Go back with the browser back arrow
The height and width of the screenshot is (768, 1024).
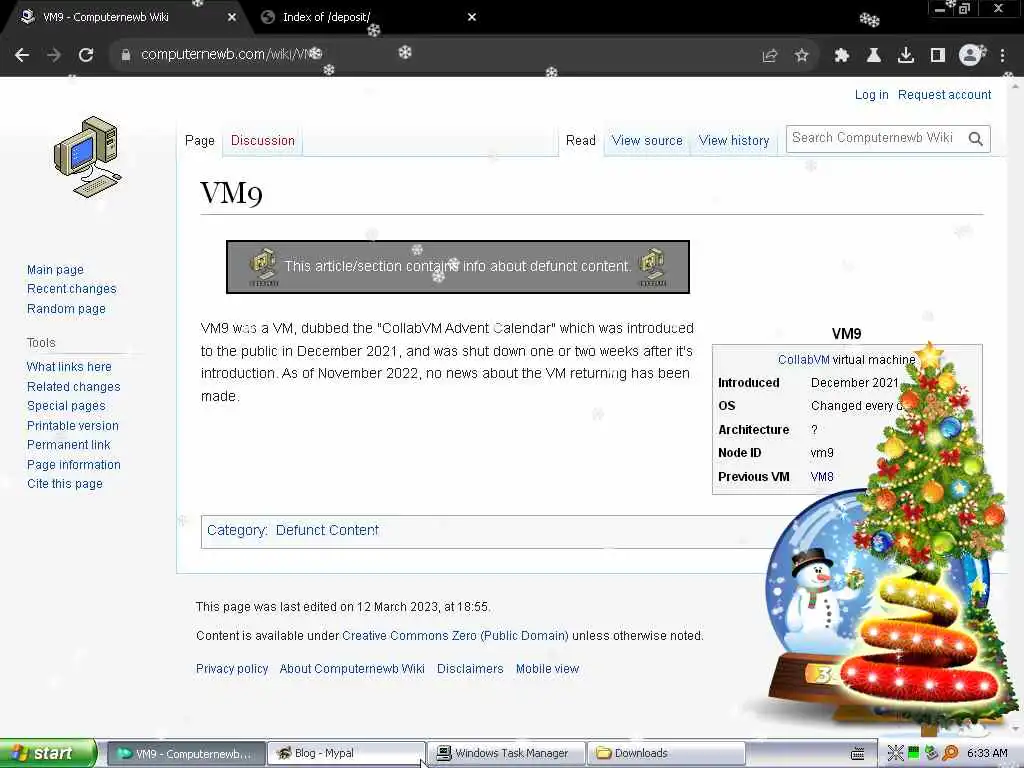(22, 56)
